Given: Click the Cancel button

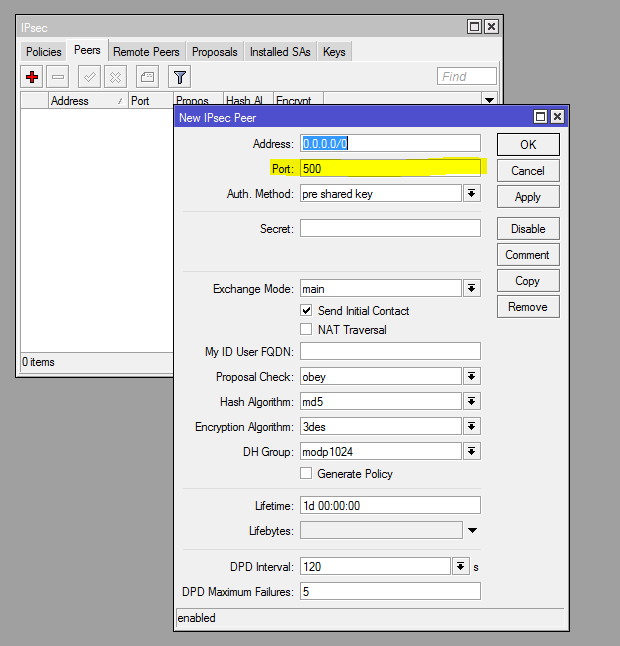Looking at the screenshot, I should [528, 171].
